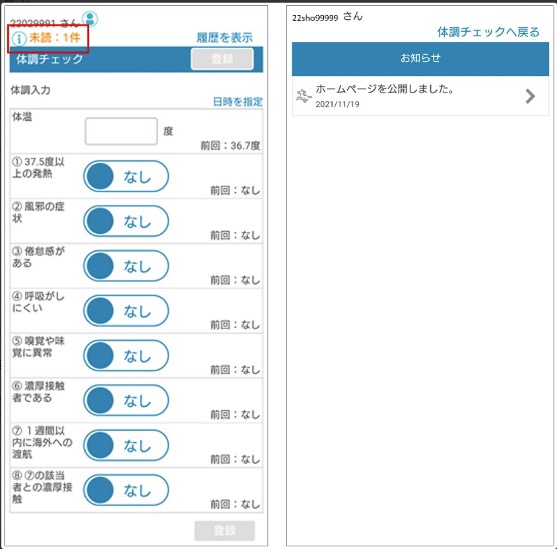Click the 登録 button in the header bar
This screenshot has height=549, width=557.
222,59
